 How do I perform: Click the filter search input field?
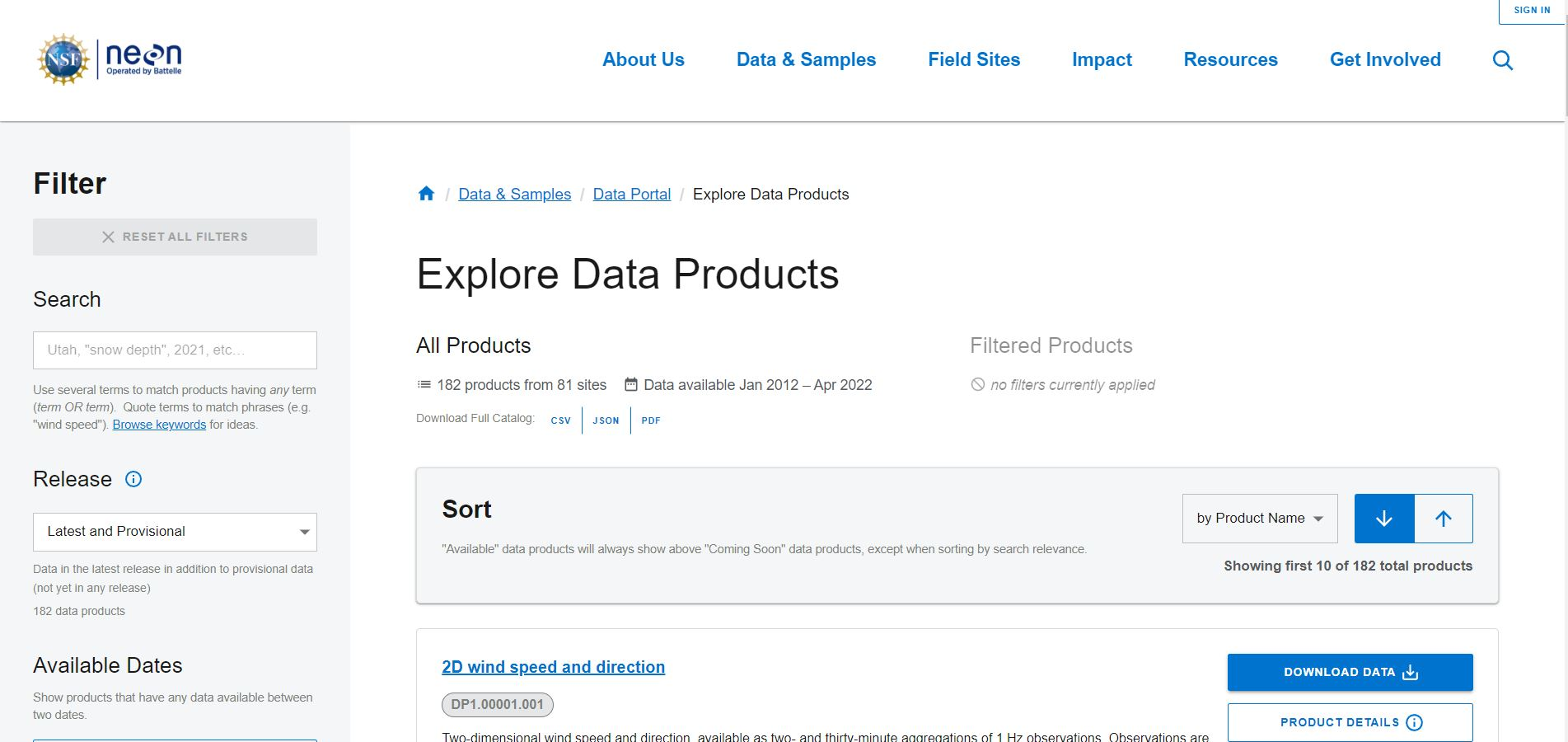(175, 350)
